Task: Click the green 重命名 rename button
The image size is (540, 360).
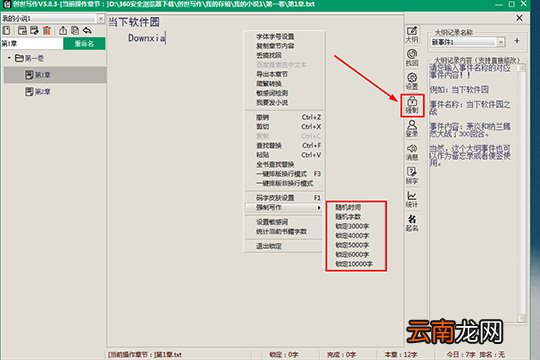Action: pyautogui.click(x=84, y=43)
